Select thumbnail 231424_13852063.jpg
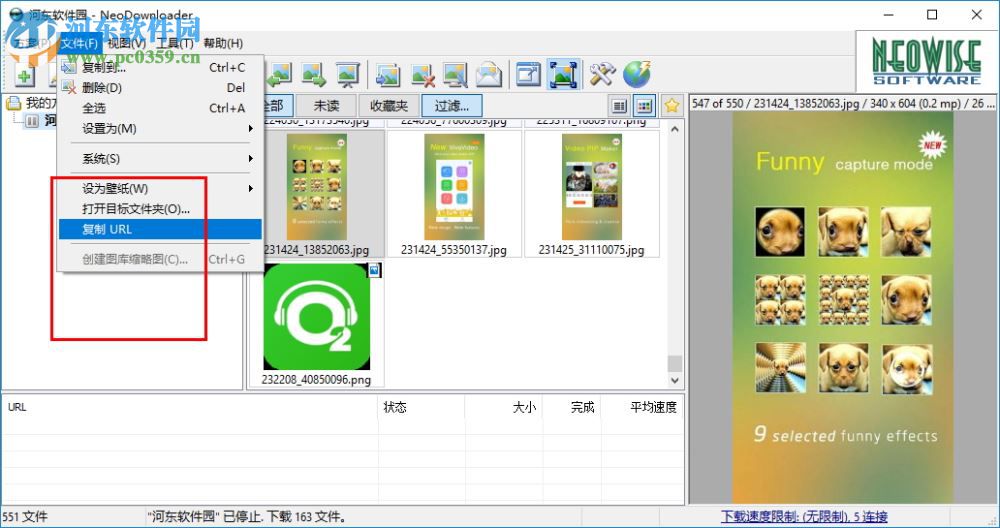 point(317,193)
